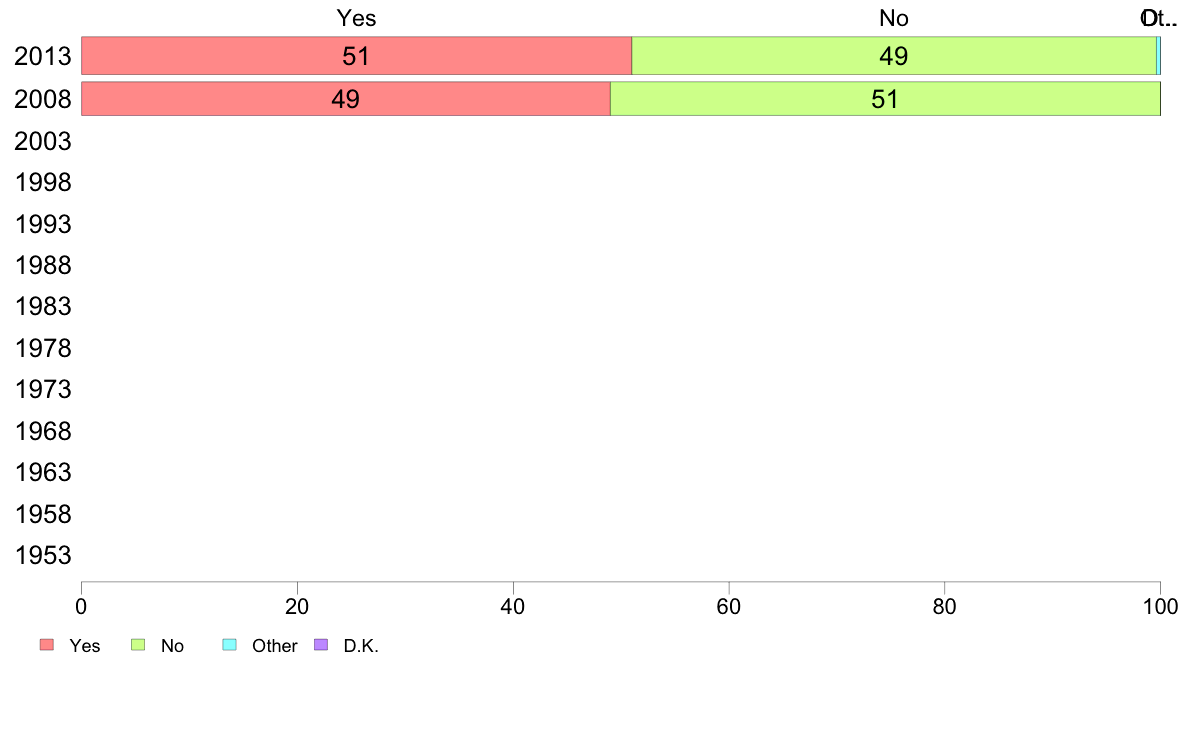Click the D.K. legend text label
Viewport: 1188px width, 736px height.
coord(361,646)
